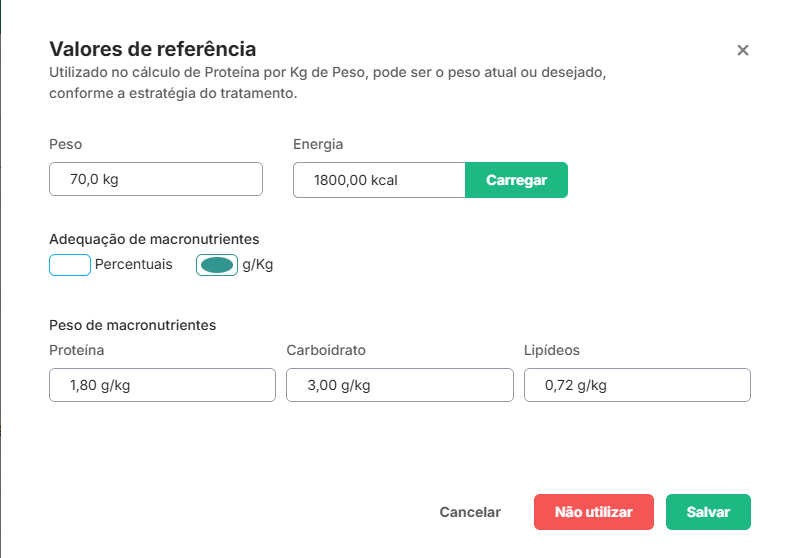The width and height of the screenshot is (796, 558).
Task: Click the Lipídeos label text
Action: click(x=552, y=350)
